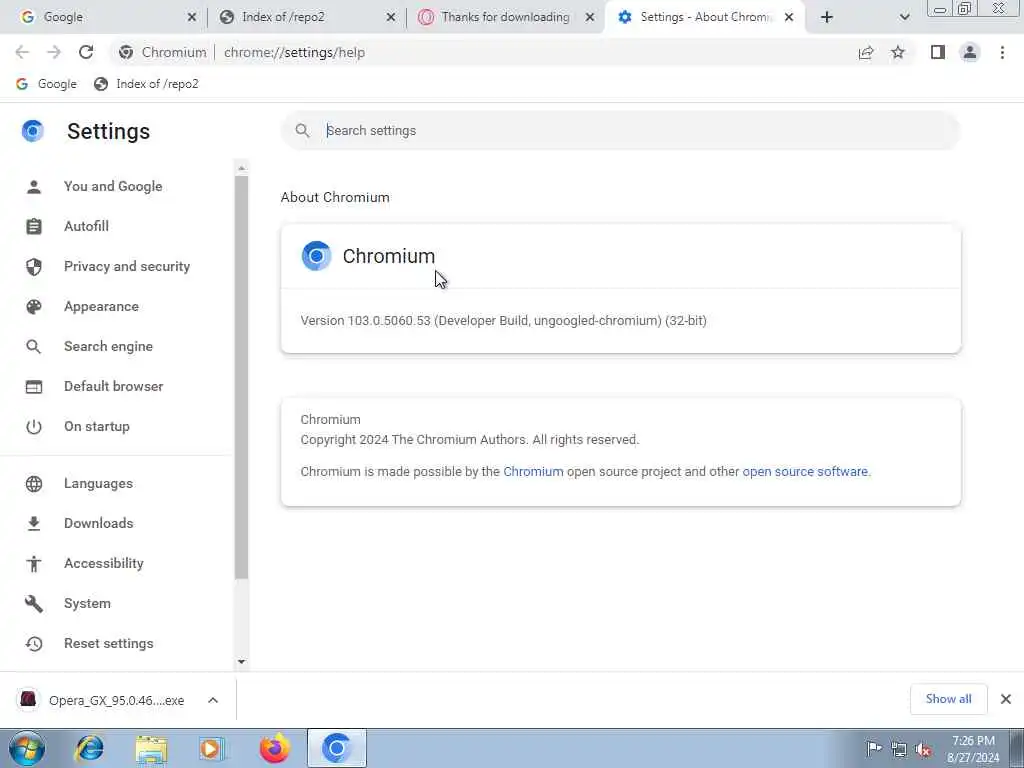Open You and Google settings
Screen dimensions: 1024x768
point(113,186)
